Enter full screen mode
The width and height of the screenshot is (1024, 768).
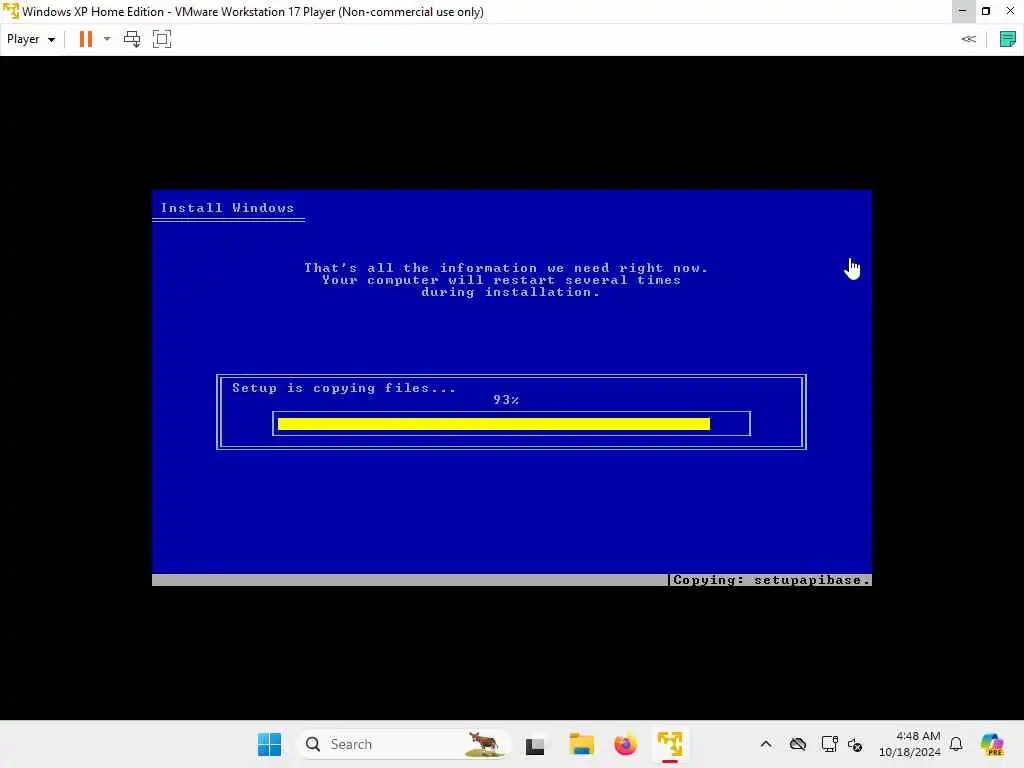click(x=162, y=39)
